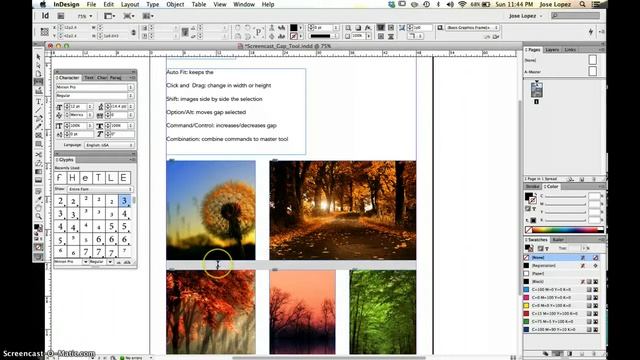Click text "Option/Alt: moves gap selected"
Screen dimensions: 640x360
pos(206,112)
